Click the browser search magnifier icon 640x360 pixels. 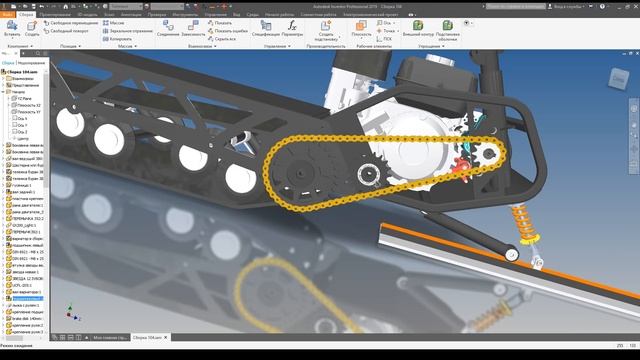tap(38, 53)
